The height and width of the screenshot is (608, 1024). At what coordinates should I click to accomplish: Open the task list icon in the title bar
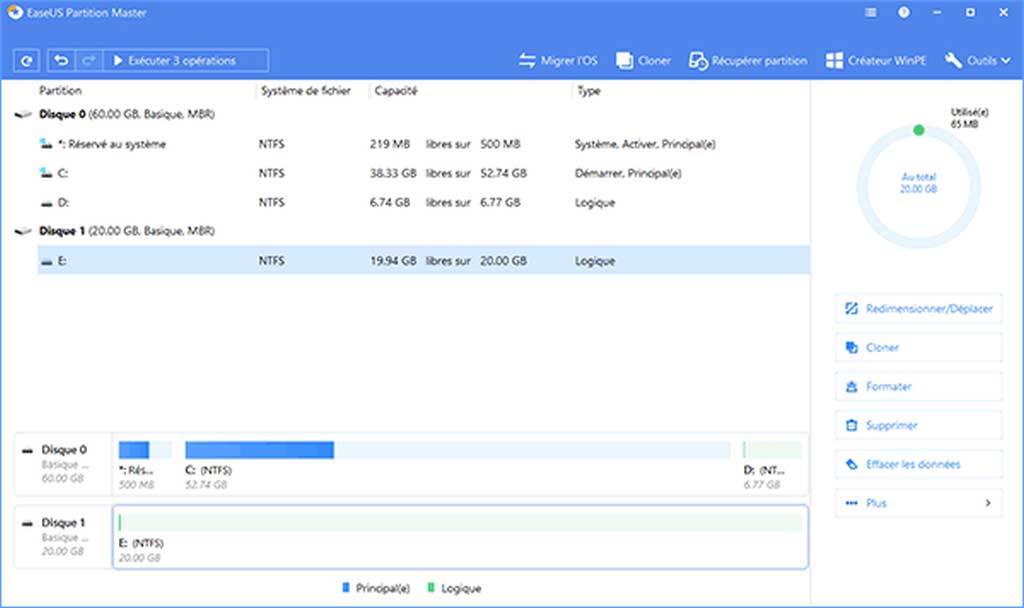871,12
